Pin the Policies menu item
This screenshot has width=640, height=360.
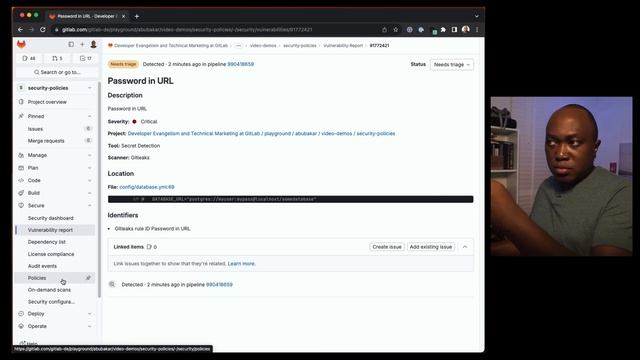point(88,278)
